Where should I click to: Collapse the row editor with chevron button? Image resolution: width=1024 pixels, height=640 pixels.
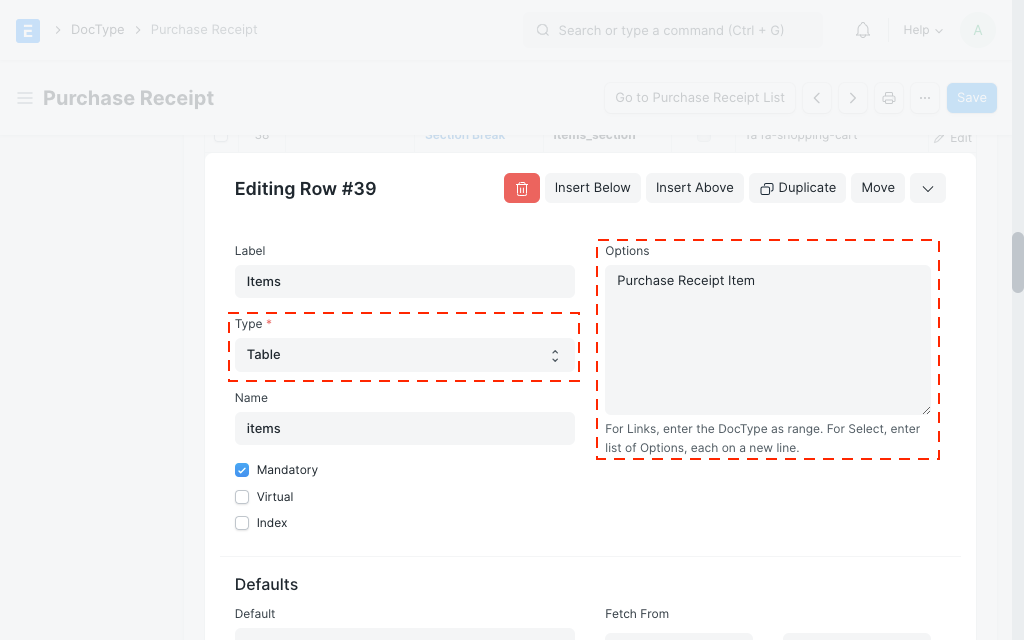click(928, 188)
